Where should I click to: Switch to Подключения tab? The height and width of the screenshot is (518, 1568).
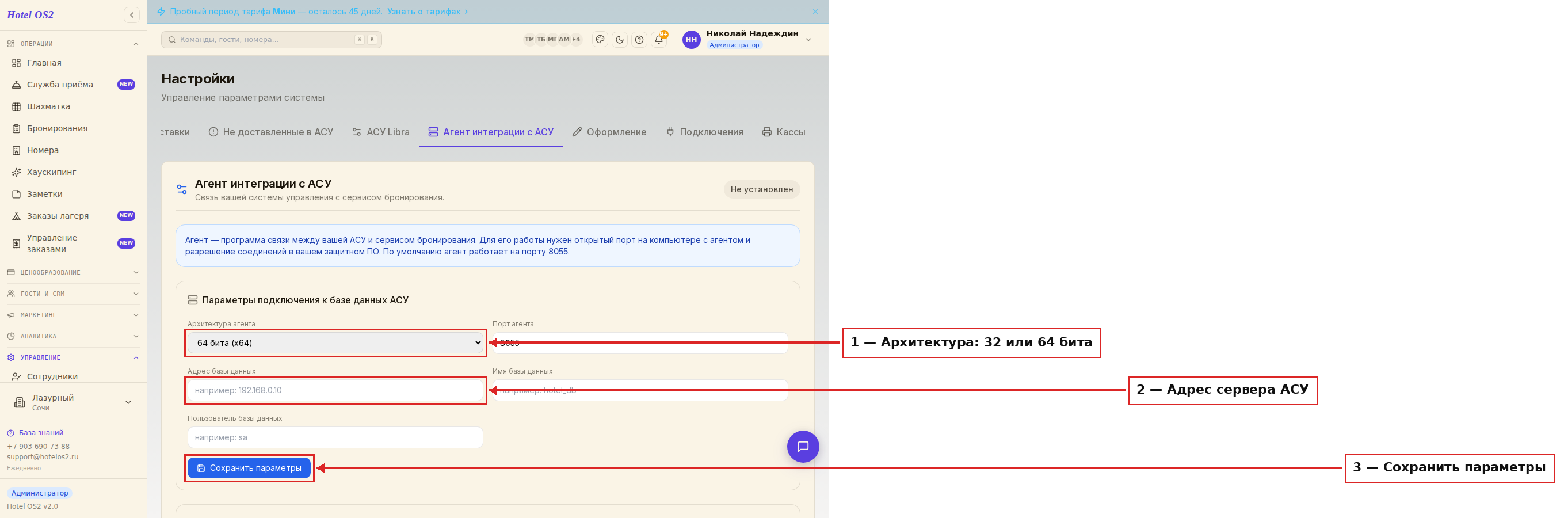coord(704,132)
